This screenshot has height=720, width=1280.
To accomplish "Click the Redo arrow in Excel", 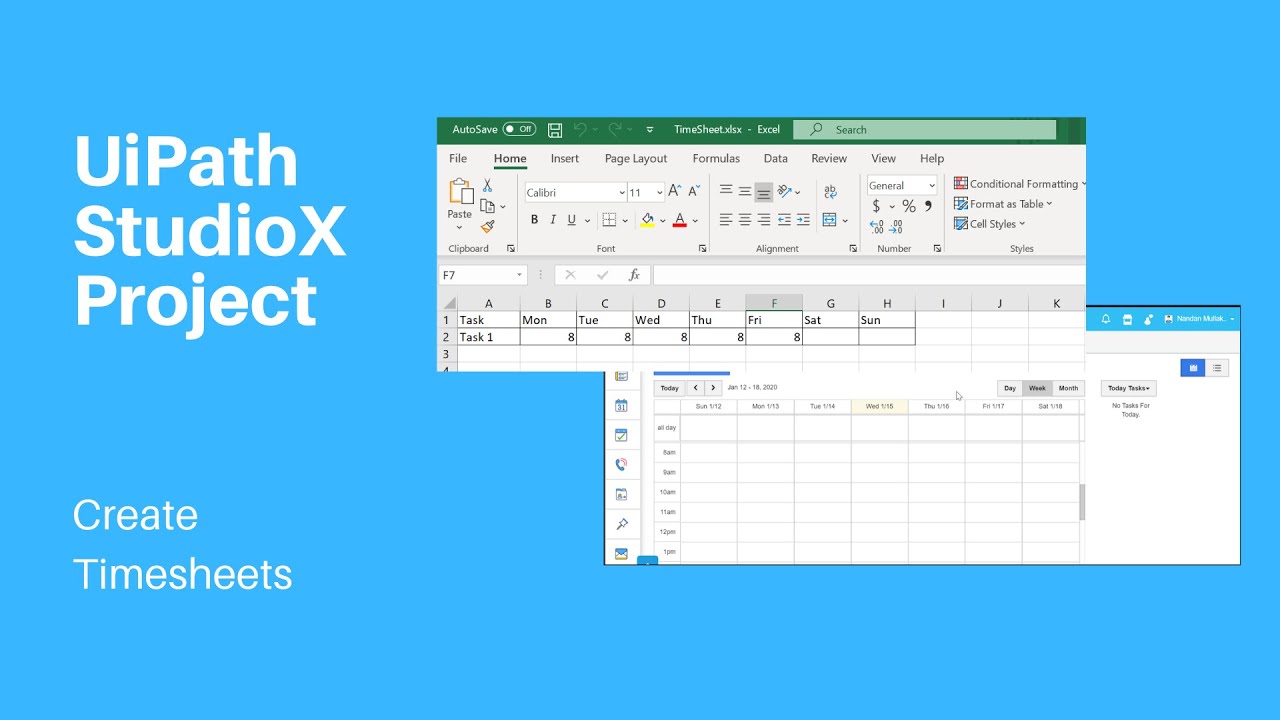I will pos(615,129).
